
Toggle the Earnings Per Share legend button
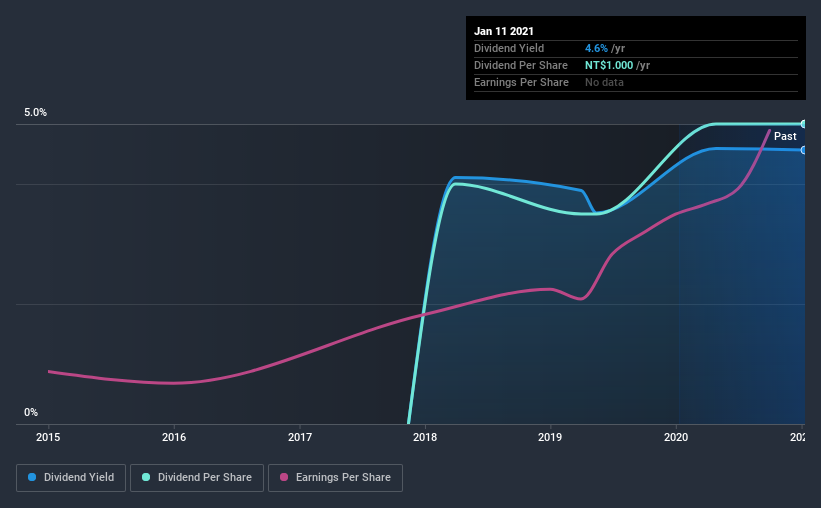tap(336, 478)
